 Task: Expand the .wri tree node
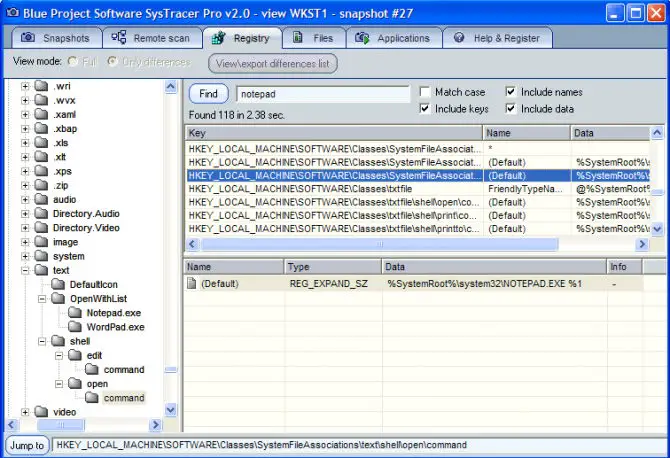tap(25, 86)
